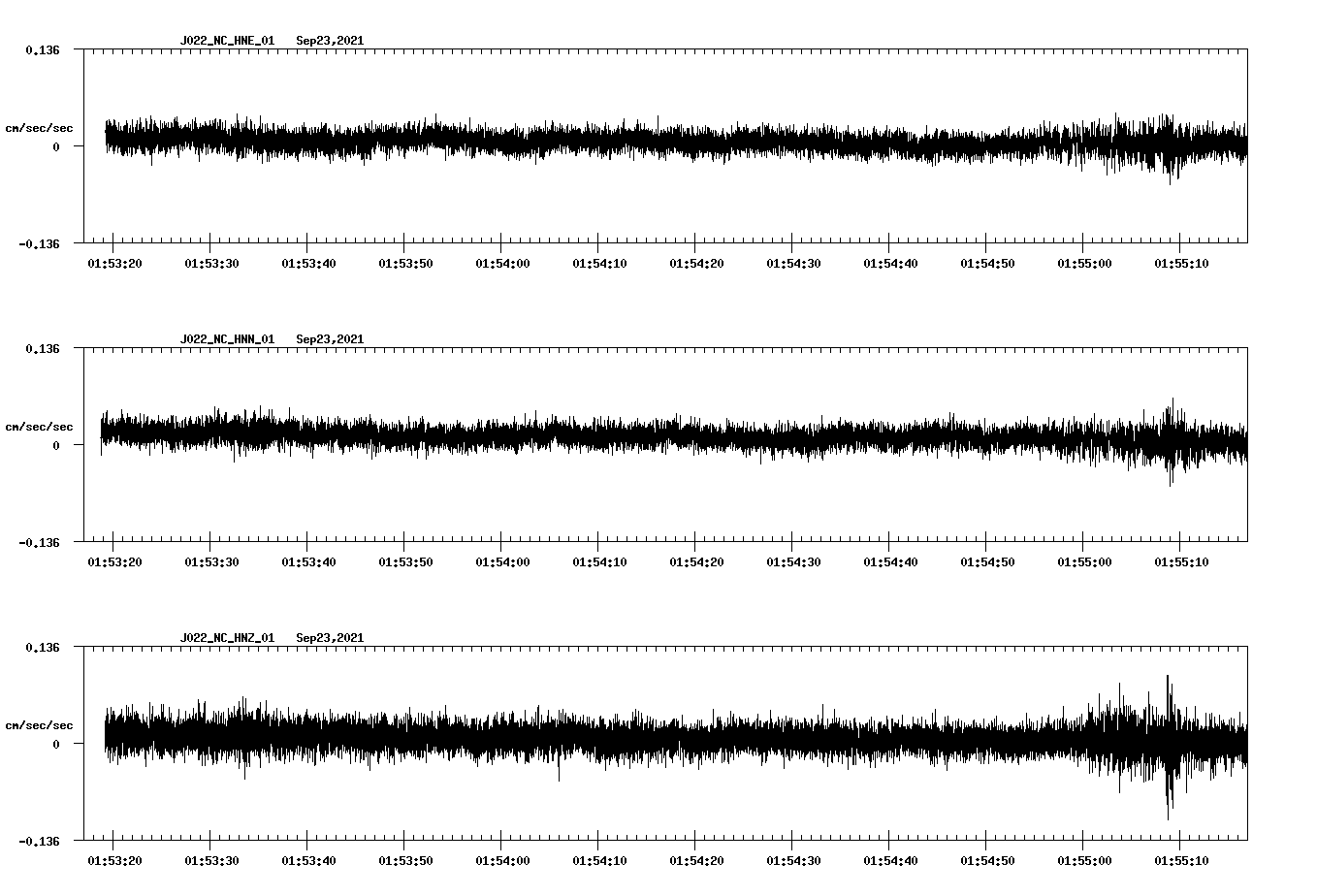Click the 01:55:10 time label under HNE plot

[x=1181, y=264]
